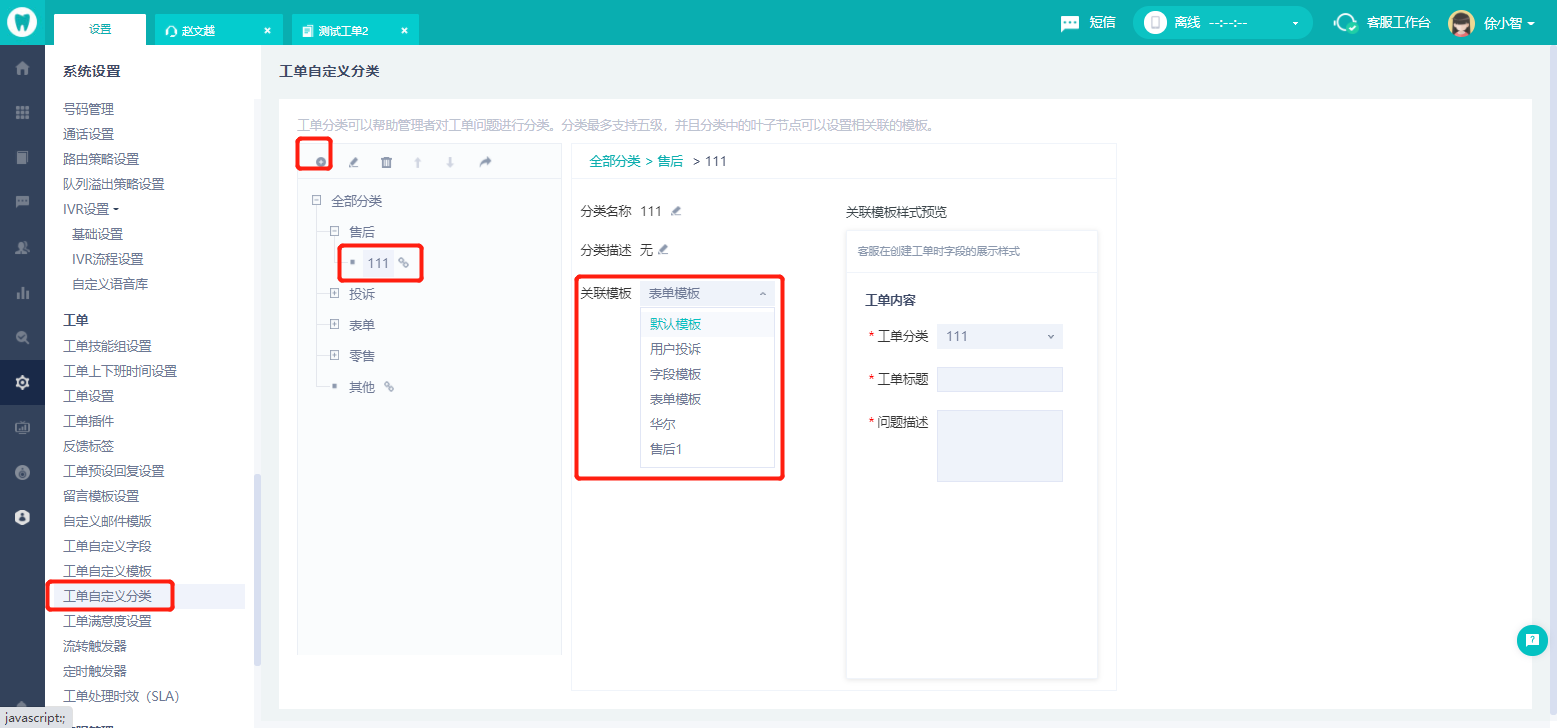Open the search magnifier sidebar icon

22,338
